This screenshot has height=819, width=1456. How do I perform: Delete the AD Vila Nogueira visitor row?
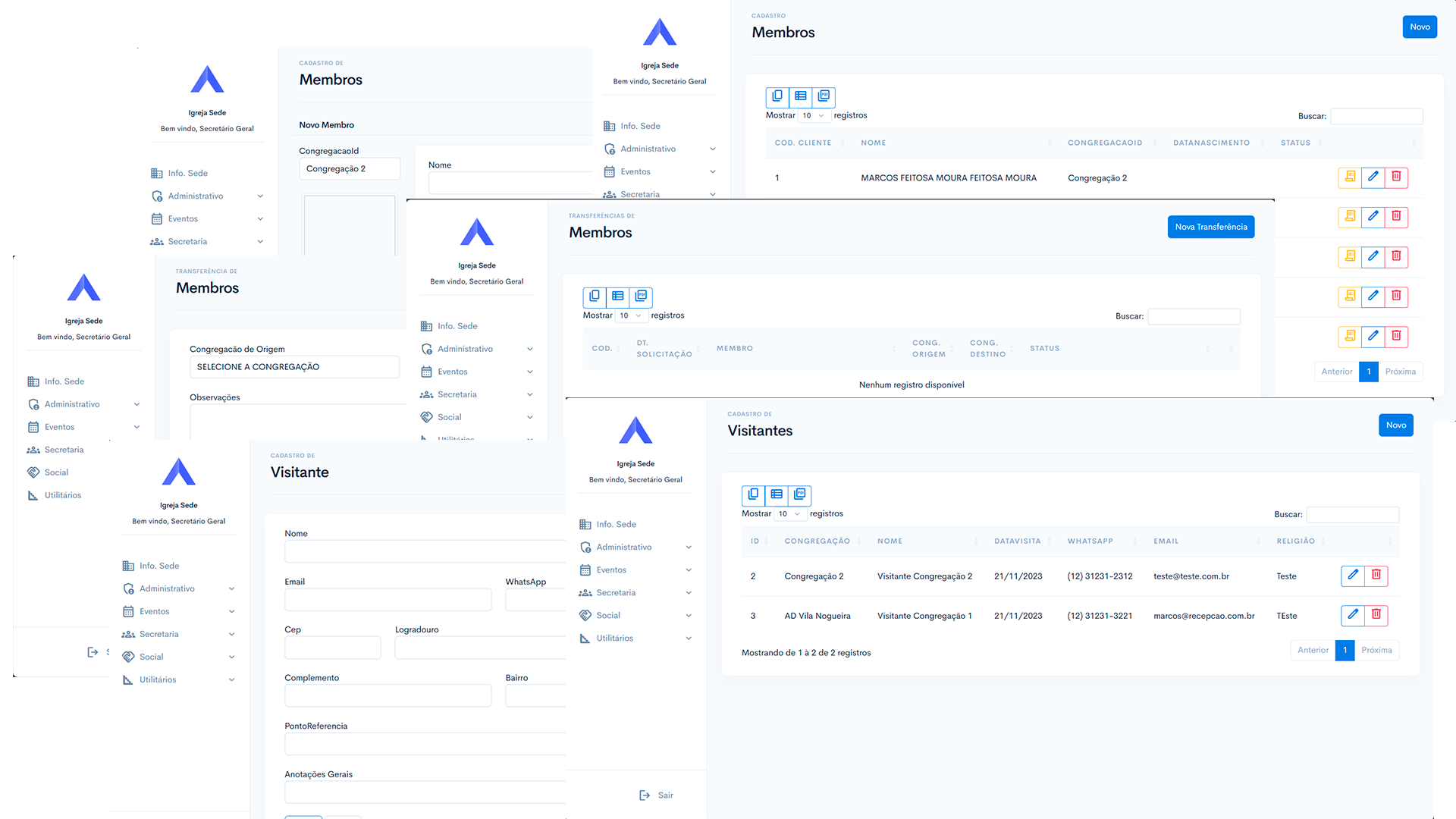click(x=1376, y=615)
